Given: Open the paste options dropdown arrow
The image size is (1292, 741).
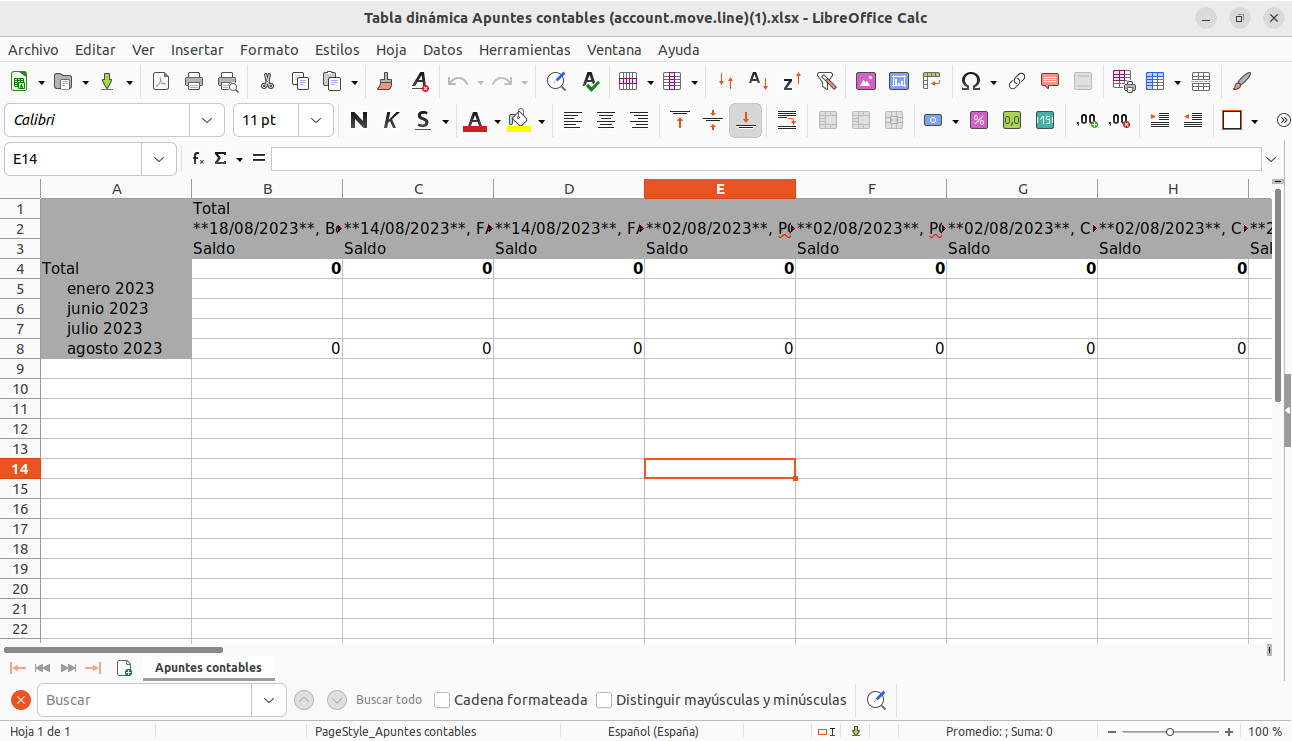Looking at the screenshot, I should coord(355,82).
